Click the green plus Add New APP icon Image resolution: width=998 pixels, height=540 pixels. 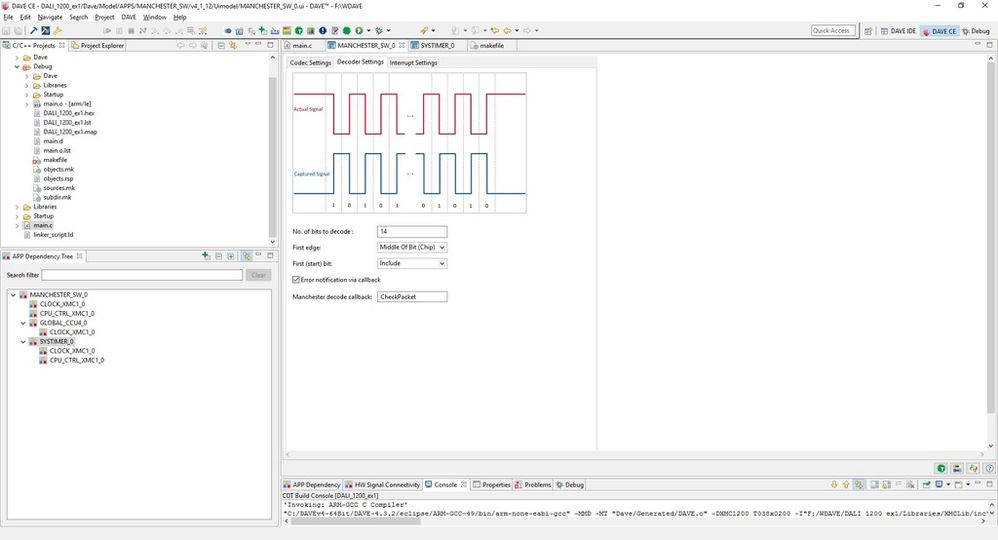coord(263,30)
